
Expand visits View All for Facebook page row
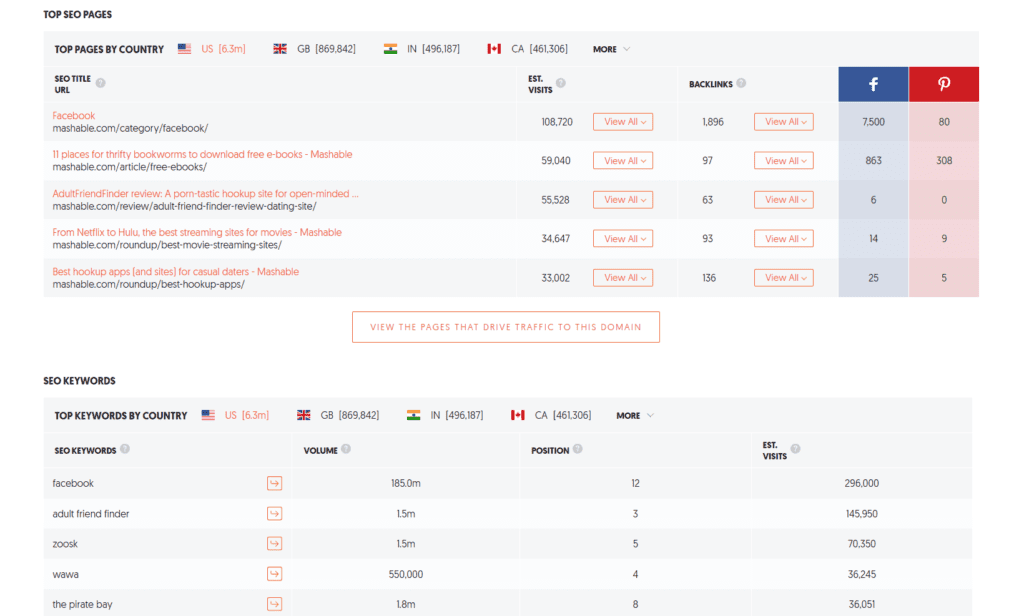623,122
